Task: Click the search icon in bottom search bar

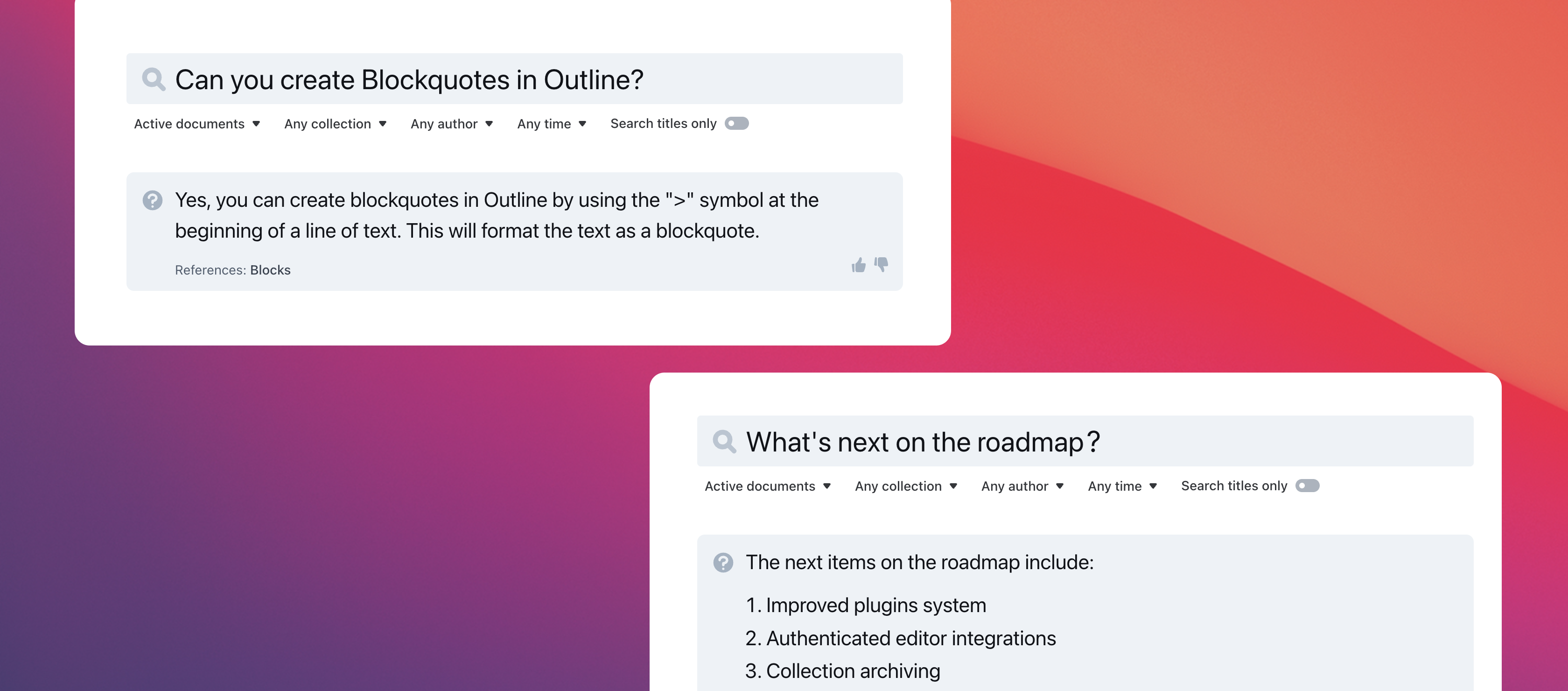Action: (x=724, y=441)
